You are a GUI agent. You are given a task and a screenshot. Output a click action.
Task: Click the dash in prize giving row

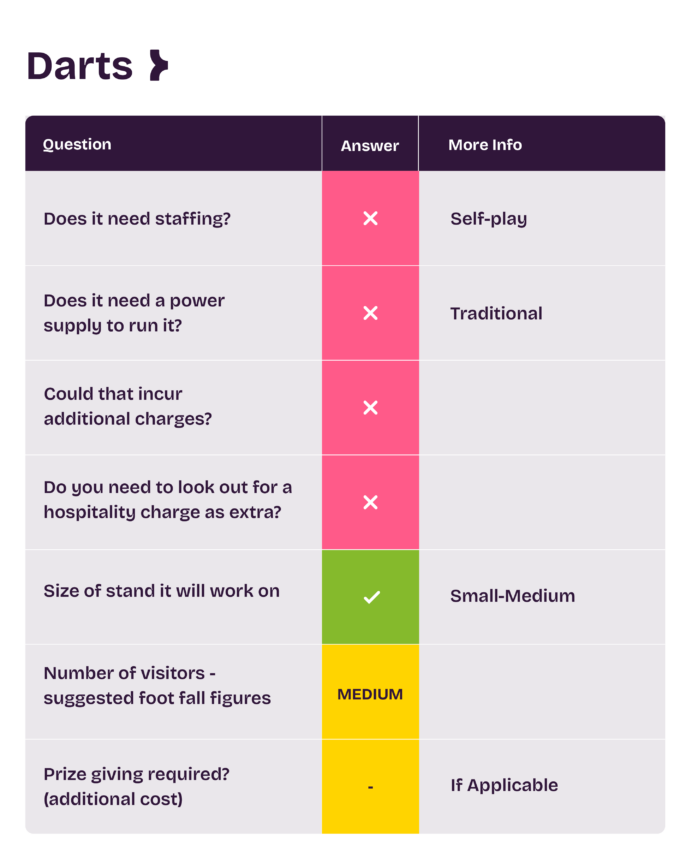tap(370, 787)
